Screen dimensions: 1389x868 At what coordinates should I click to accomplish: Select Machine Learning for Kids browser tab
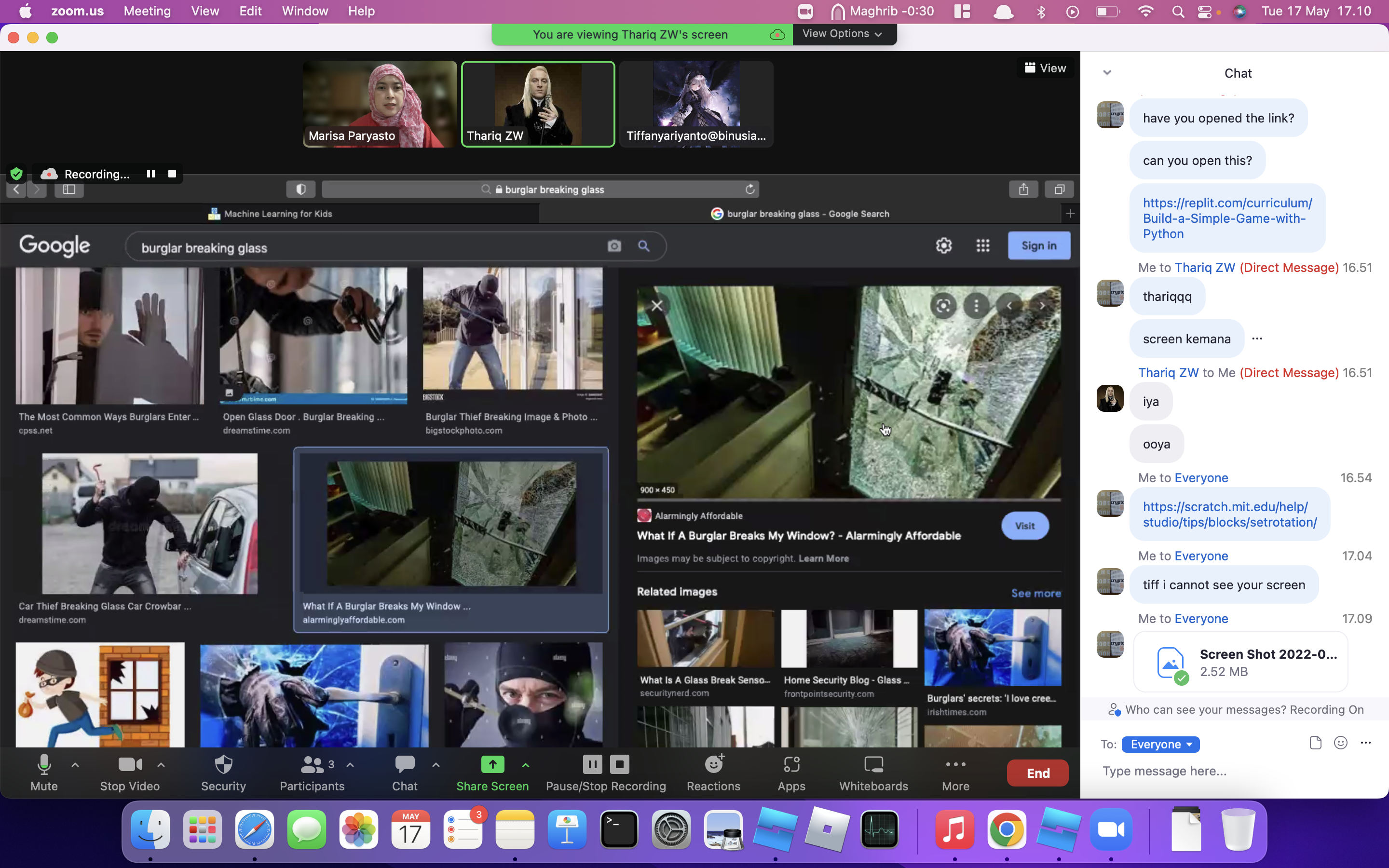click(x=270, y=214)
